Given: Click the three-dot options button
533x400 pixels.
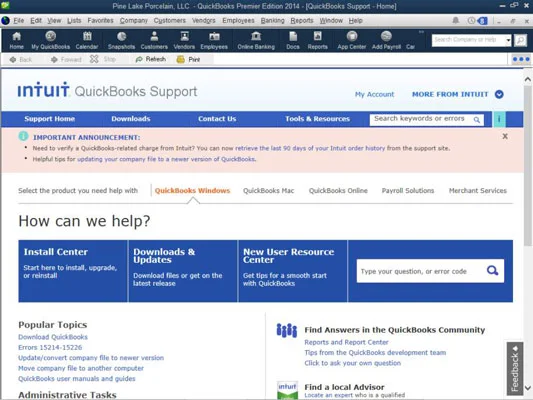Looking at the screenshot, I should coord(521,59).
